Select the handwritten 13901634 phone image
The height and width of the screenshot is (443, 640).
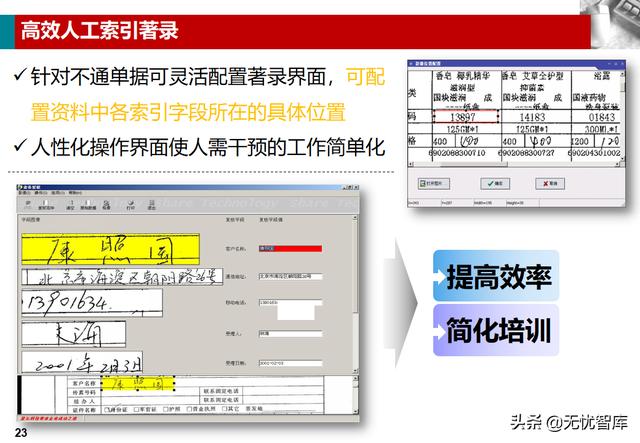pos(92,303)
